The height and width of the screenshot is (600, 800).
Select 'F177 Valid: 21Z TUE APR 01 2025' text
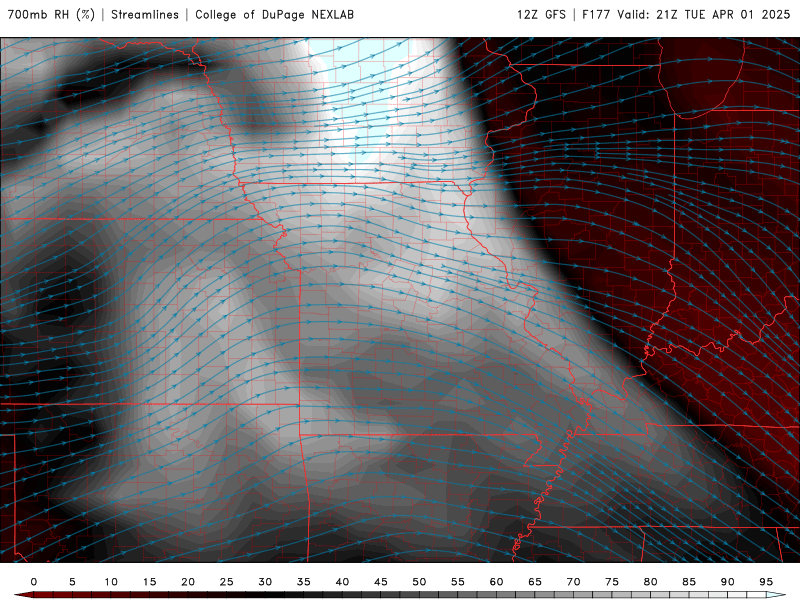(x=686, y=14)
